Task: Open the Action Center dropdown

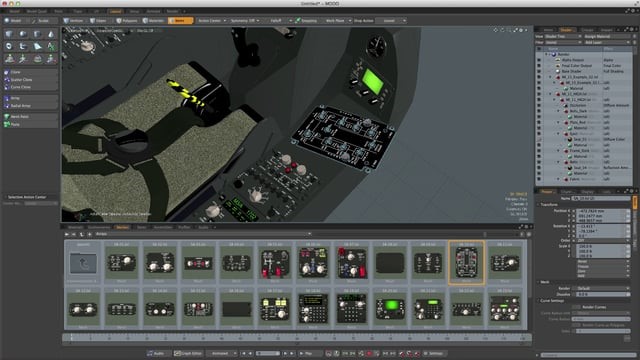Action: tap(212, 20)
